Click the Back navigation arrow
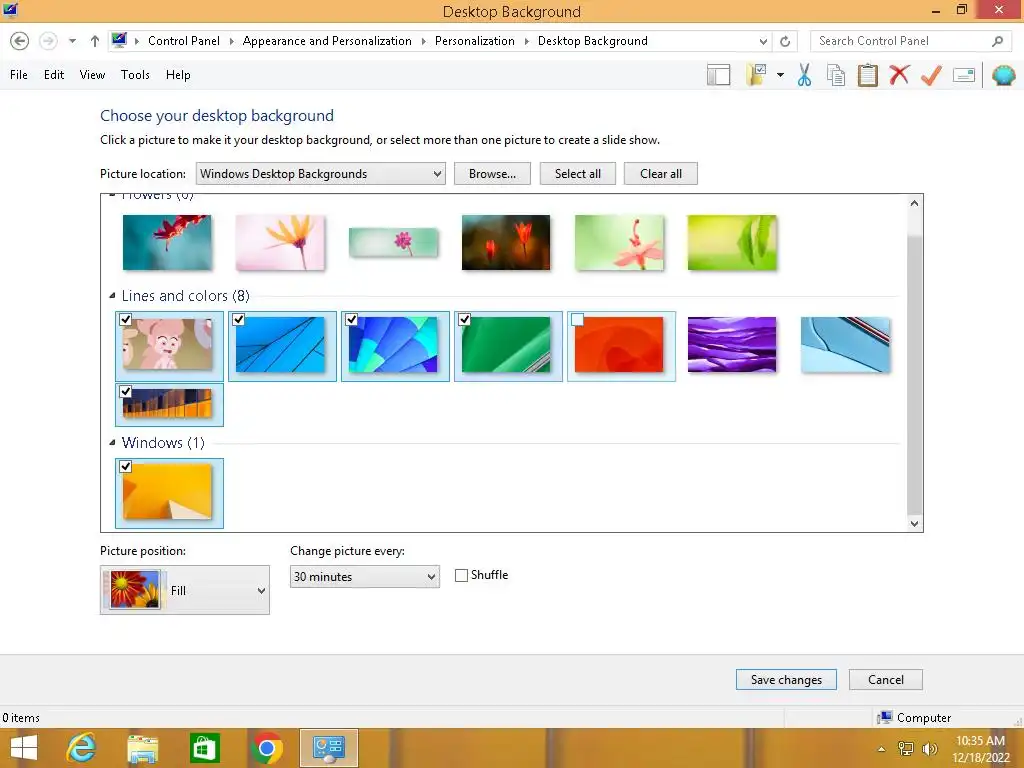The image size is (1024, 768). [20, 41]
